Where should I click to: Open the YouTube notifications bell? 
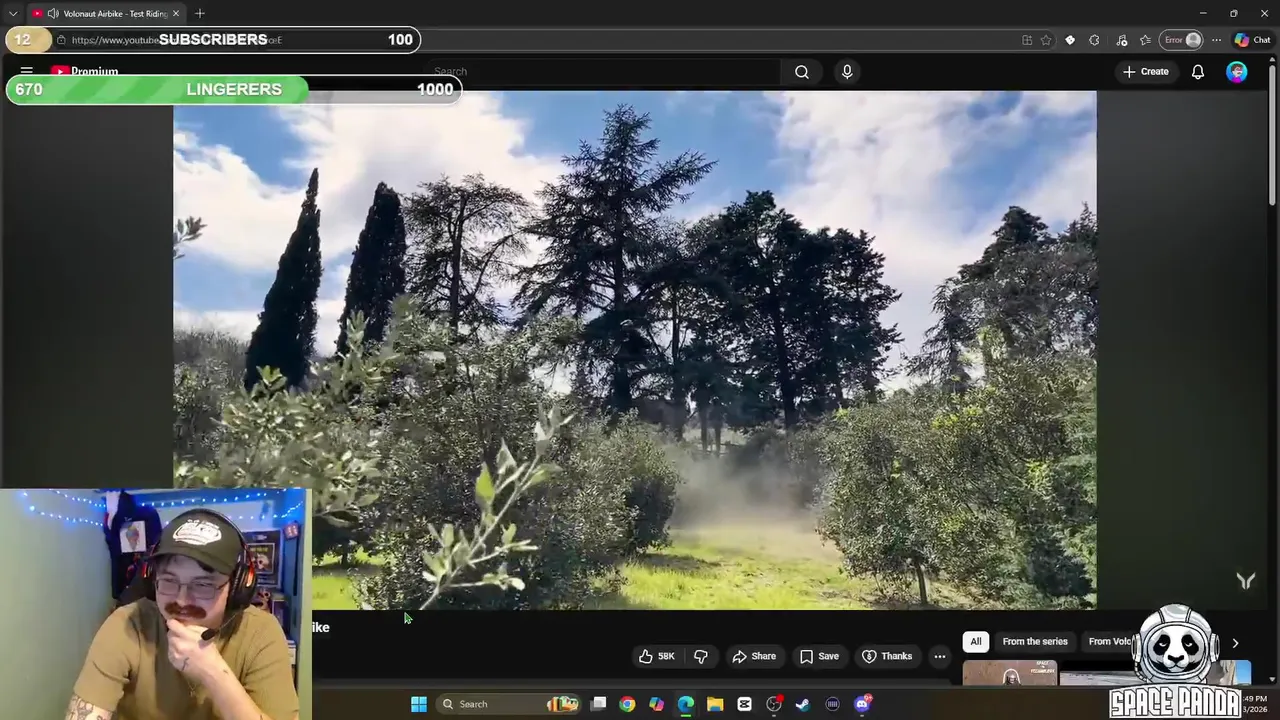click(x=1198, y=72)
